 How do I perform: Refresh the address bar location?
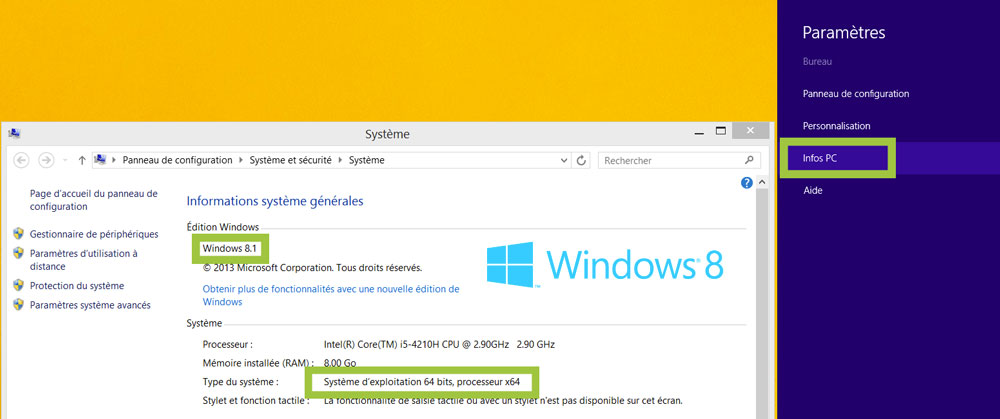point(580,160)
